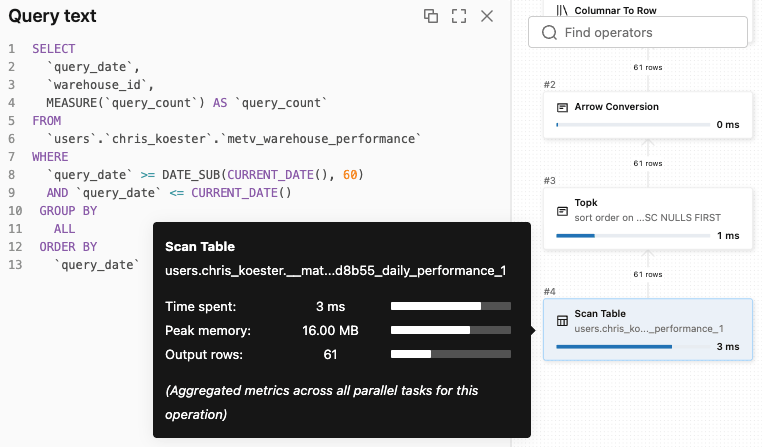Click CURRENT_DATE() on line 9

[x=241, y=192]
